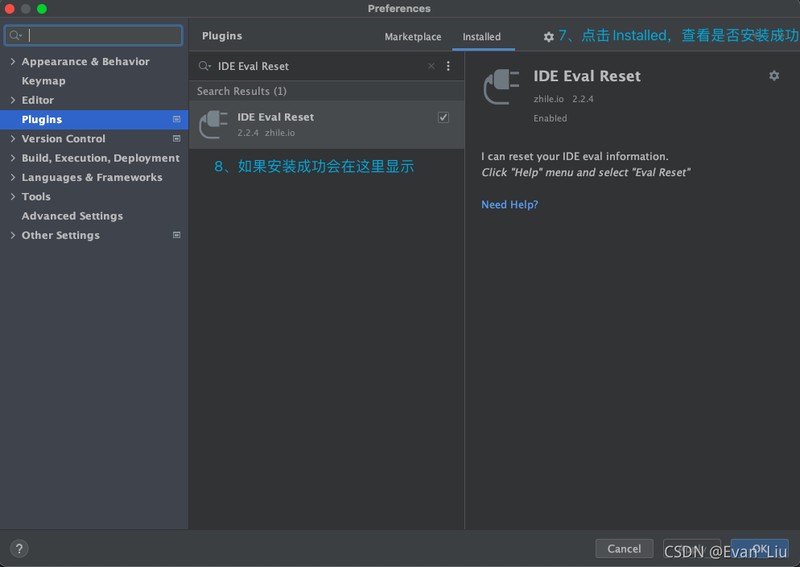Click the plug icon in search results
This screenshot has height=567, width=800.
pos(213,124)
